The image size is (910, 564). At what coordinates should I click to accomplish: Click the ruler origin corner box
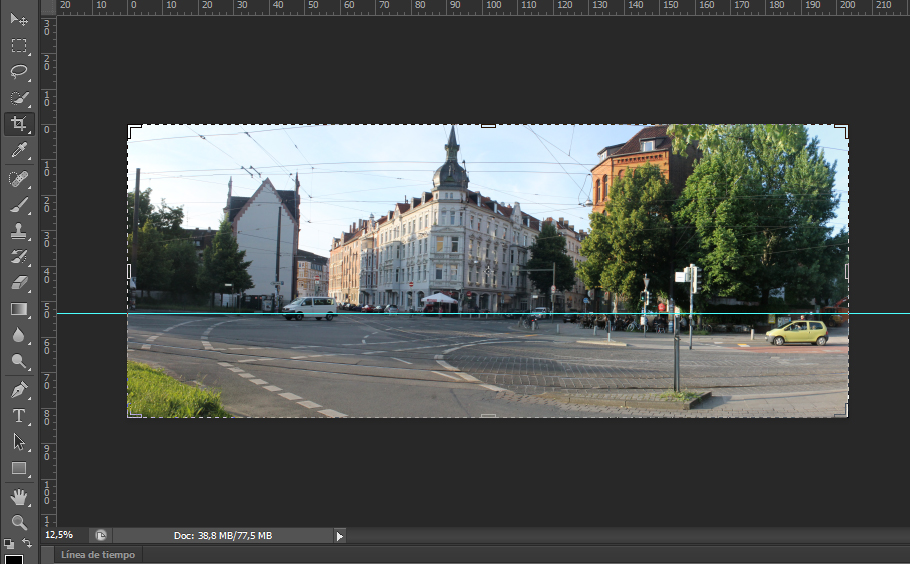tap(48, 7)
